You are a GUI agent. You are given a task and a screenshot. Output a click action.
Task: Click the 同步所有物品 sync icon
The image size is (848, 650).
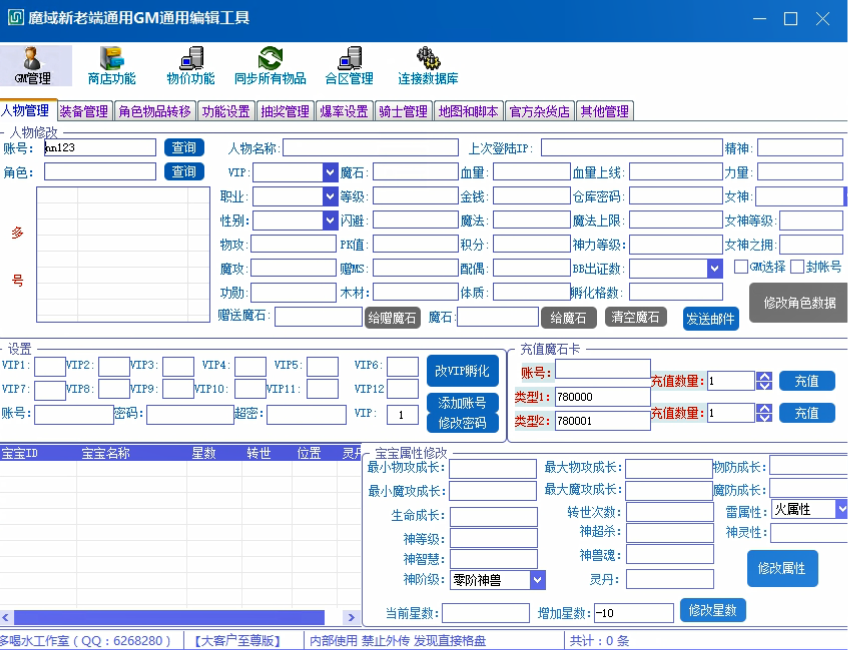(270, 65)
